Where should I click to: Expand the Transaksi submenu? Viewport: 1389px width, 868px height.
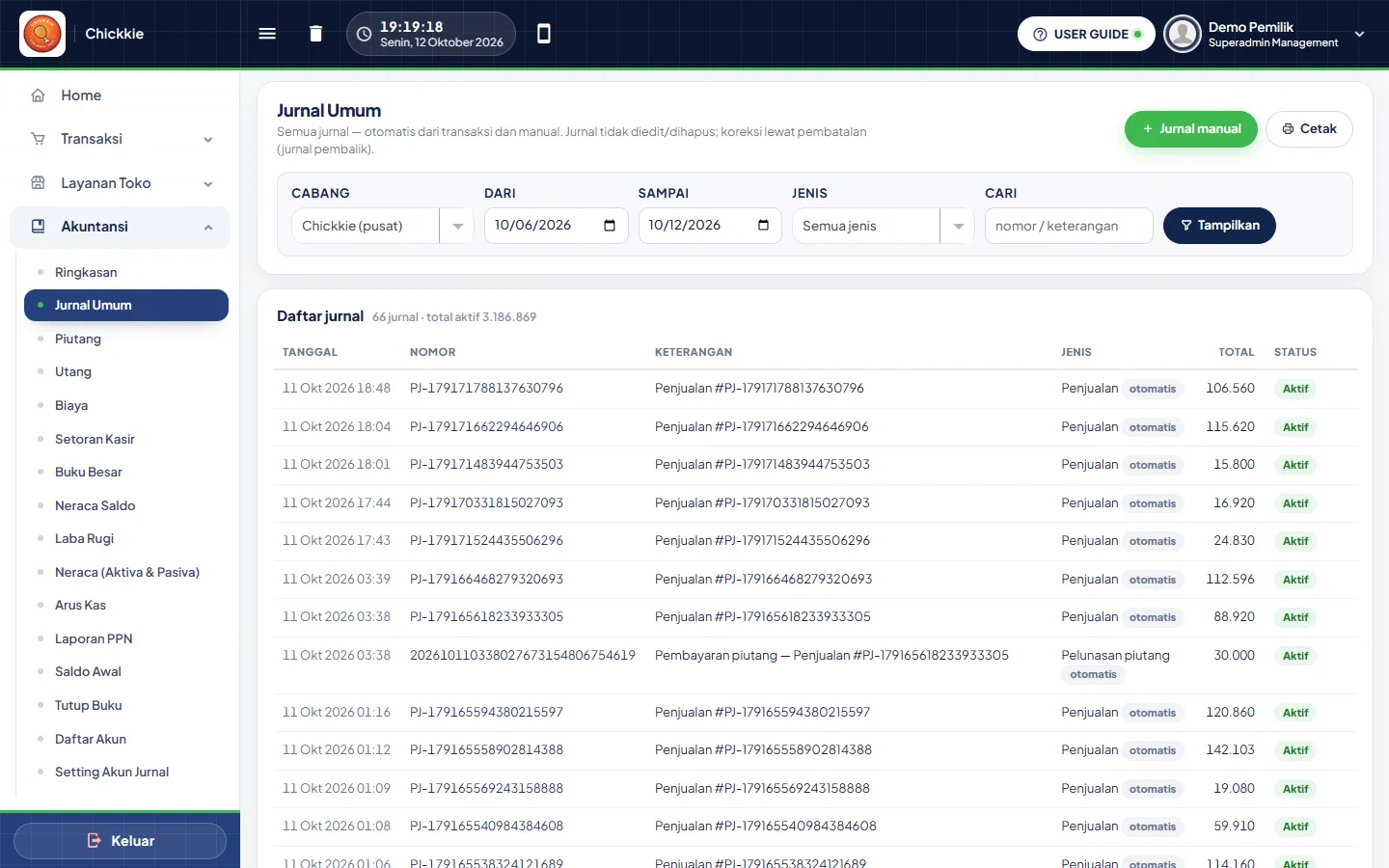pos(208,140)
